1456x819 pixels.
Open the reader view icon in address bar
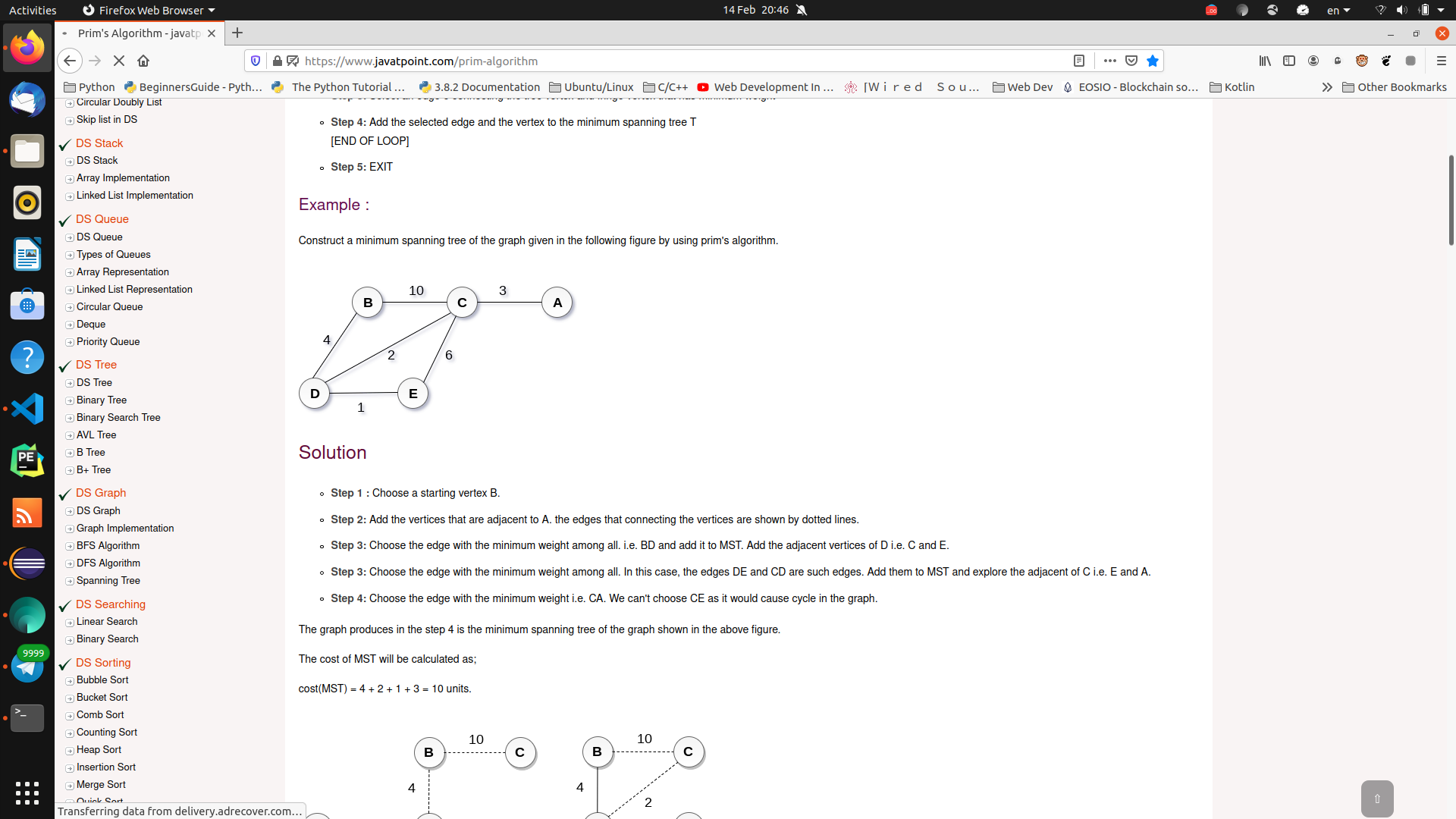(x=1078, y=60)
